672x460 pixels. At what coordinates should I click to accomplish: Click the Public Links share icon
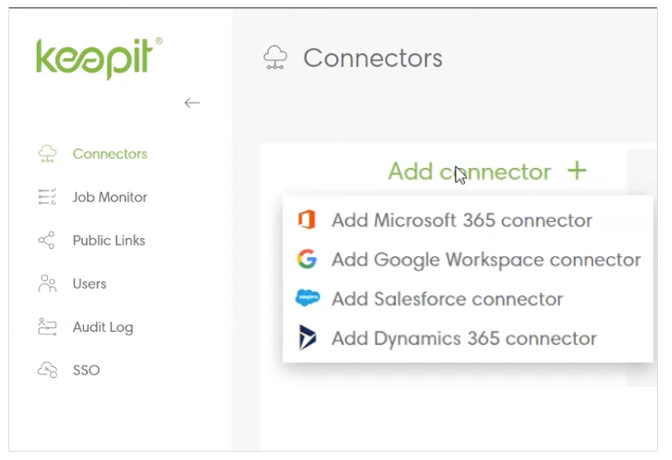click(x=47, y=240)
